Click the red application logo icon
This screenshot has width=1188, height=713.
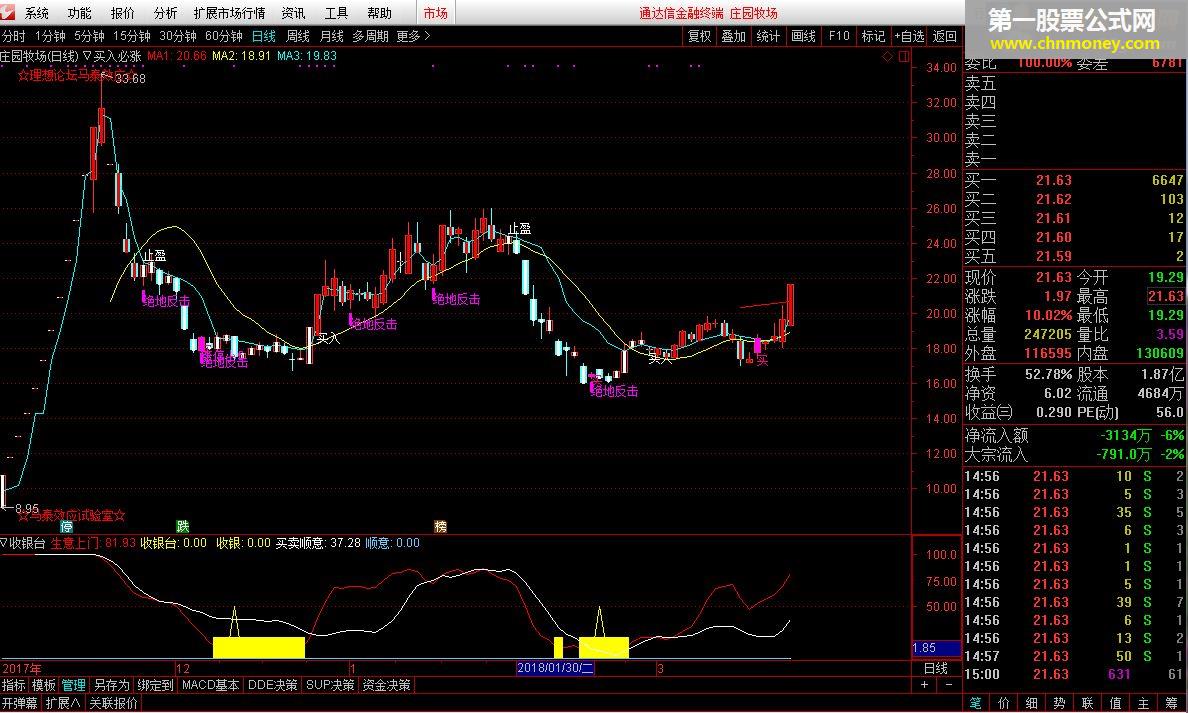click(8, 13)
